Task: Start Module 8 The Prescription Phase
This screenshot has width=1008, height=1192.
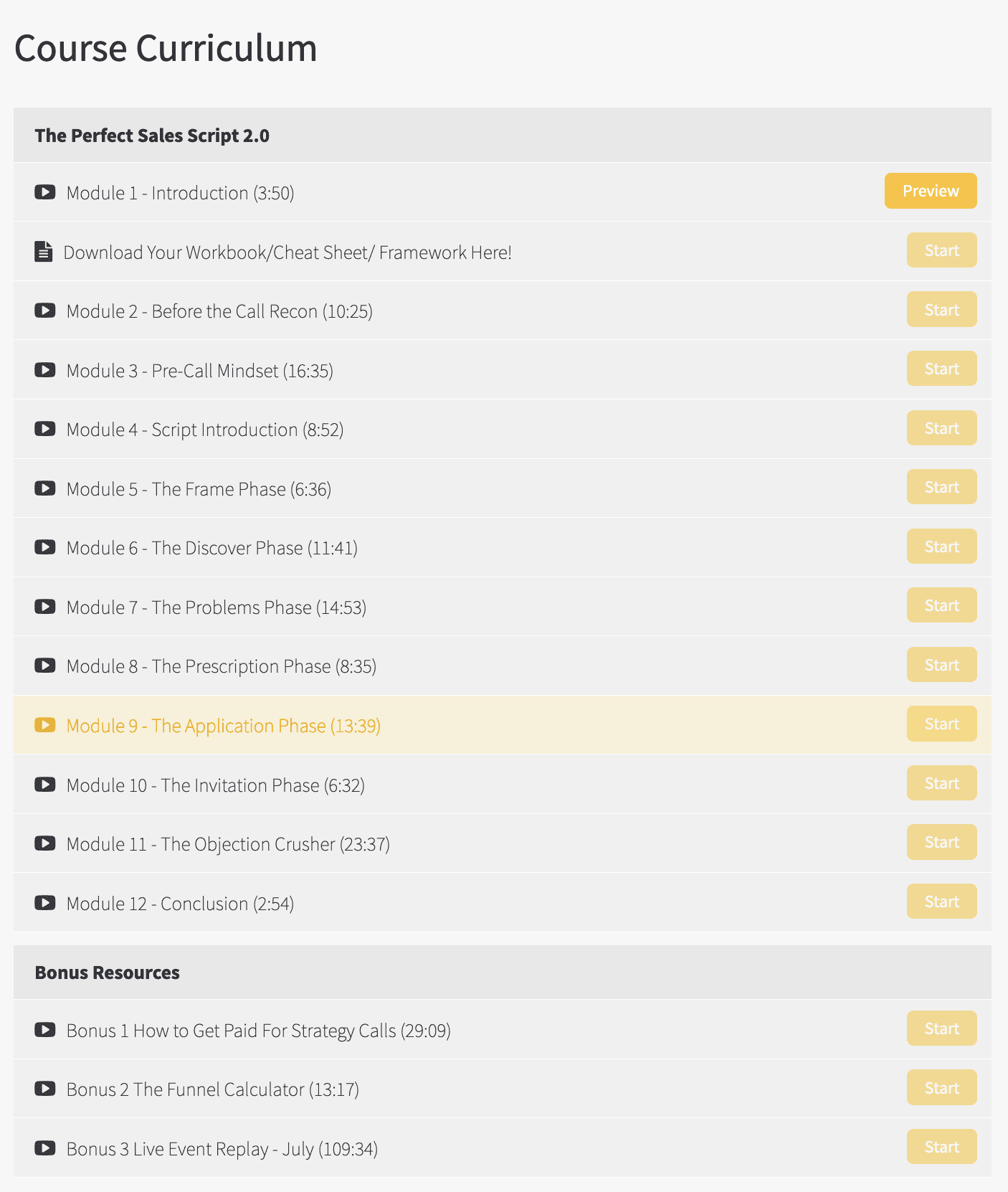Action: pyautogui.click(x=942, y=665)
